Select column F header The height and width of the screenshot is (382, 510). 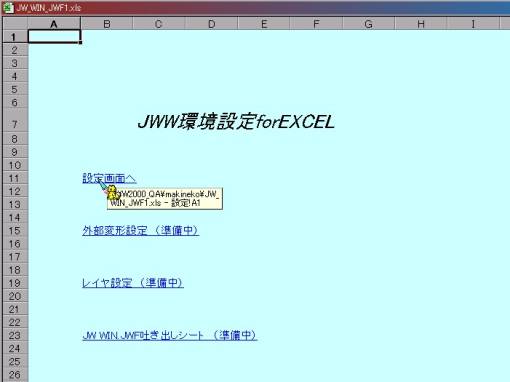click(316, 24)
